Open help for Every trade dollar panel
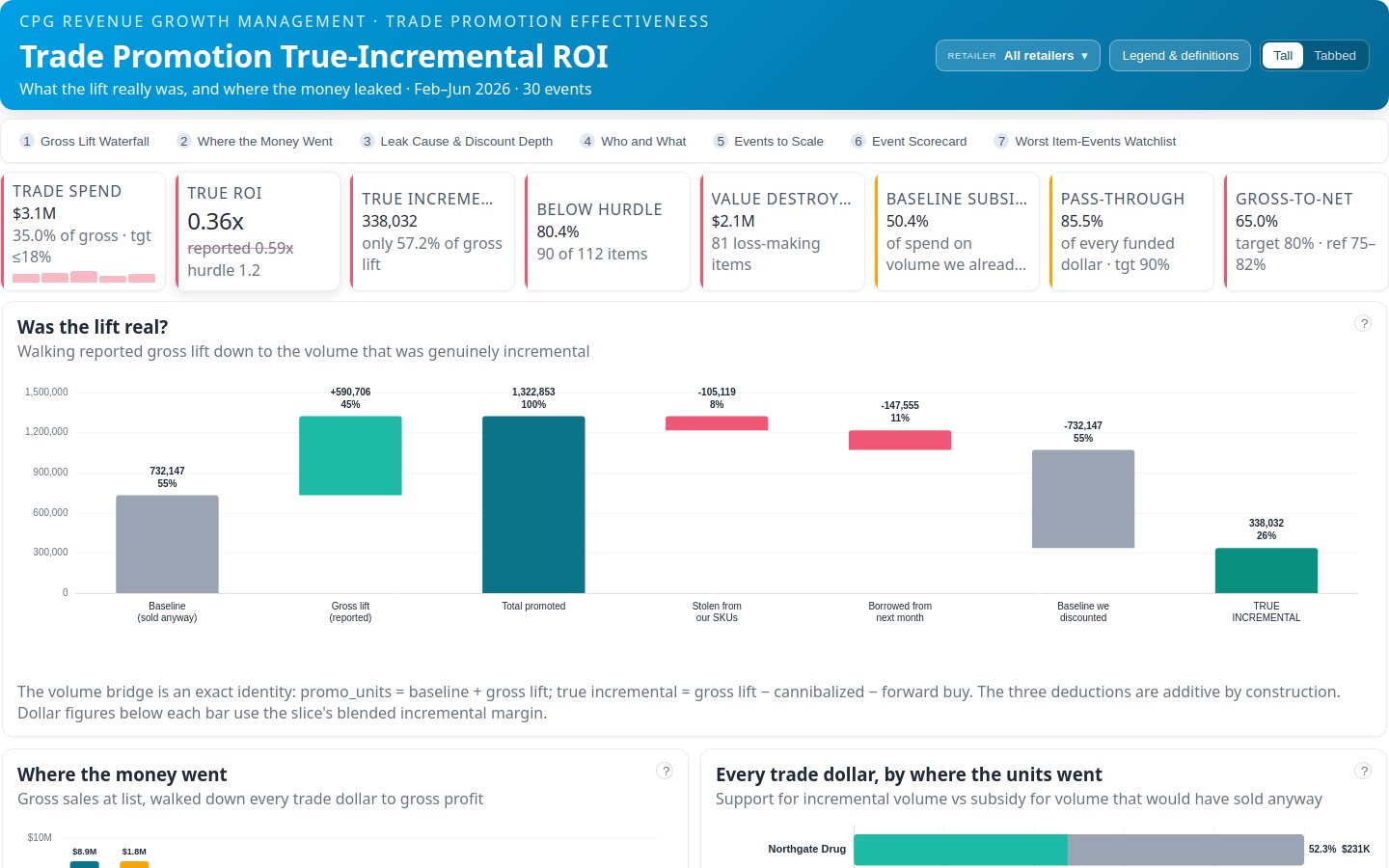 pyautogui.click(x=1363, y=771)
